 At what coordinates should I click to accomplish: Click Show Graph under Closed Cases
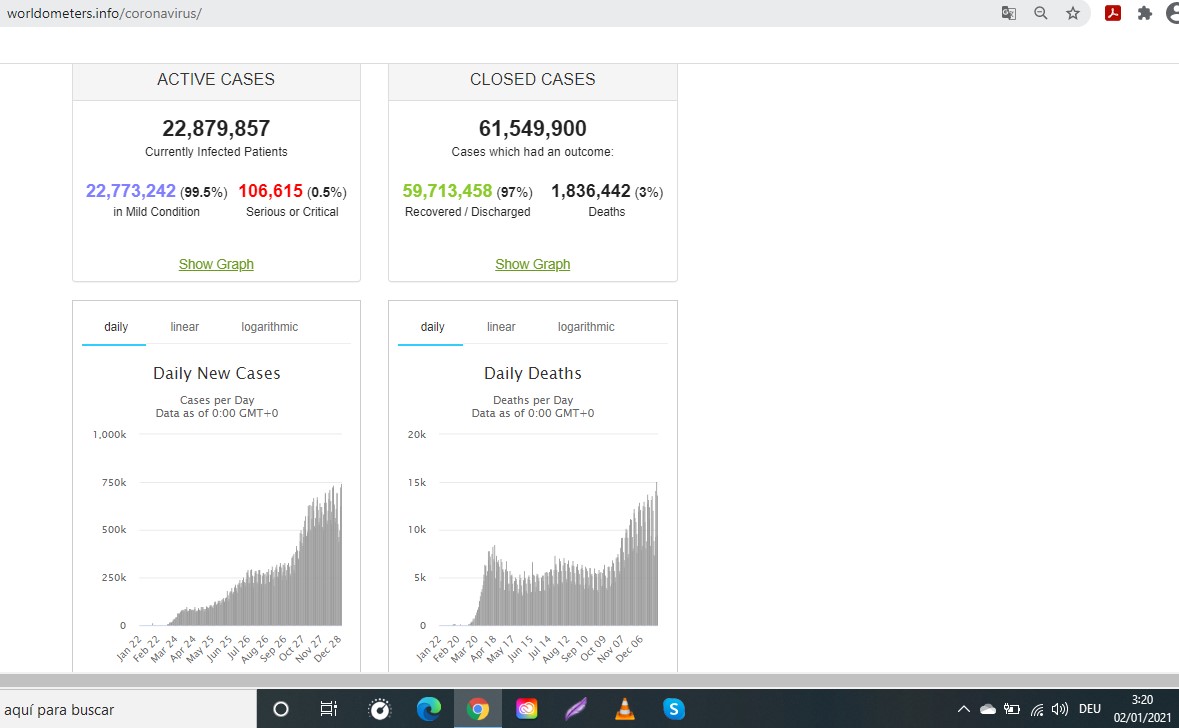(532, 264)
